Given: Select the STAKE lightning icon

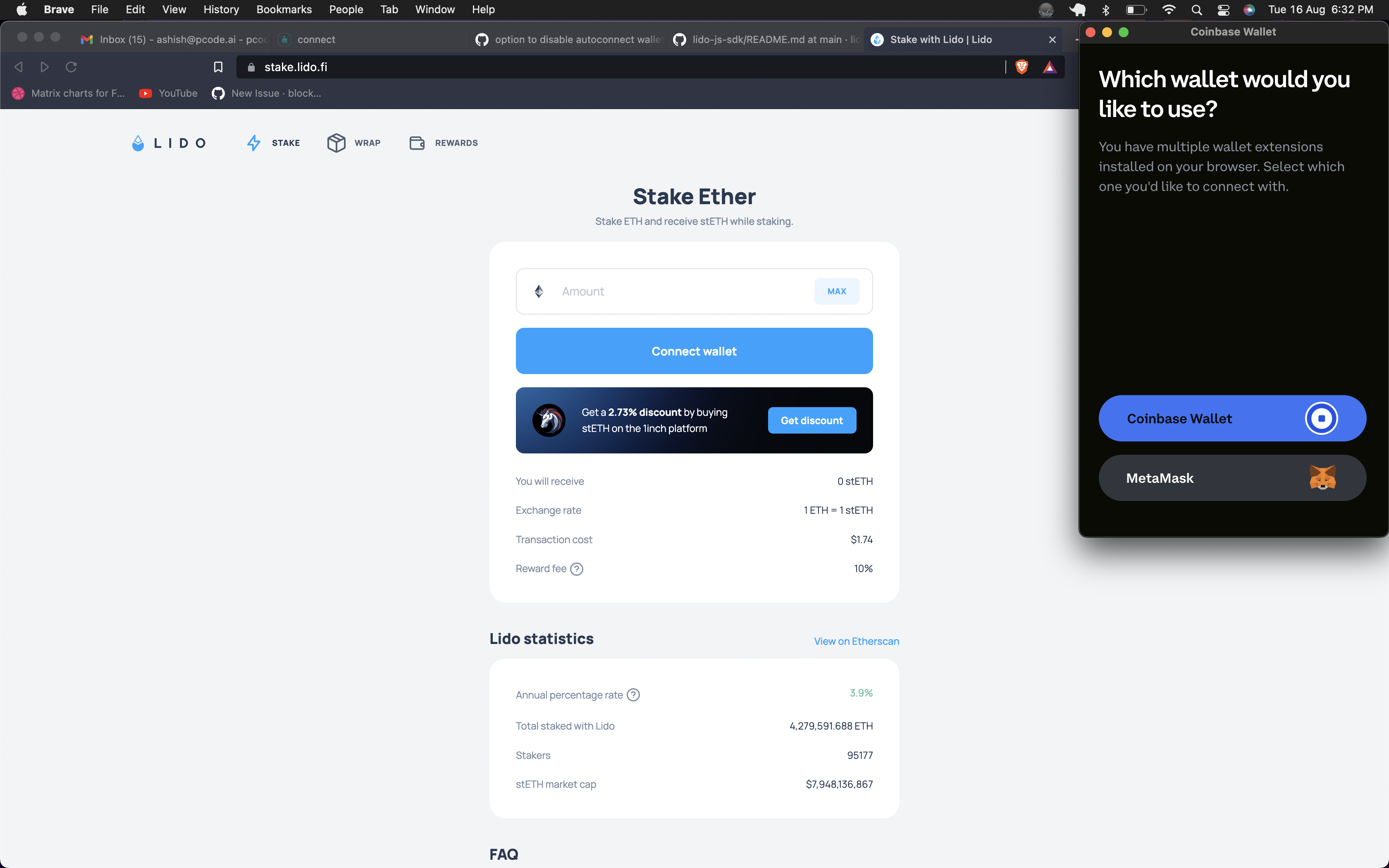Looking at the screenshot, I should (x=254, y=142).
